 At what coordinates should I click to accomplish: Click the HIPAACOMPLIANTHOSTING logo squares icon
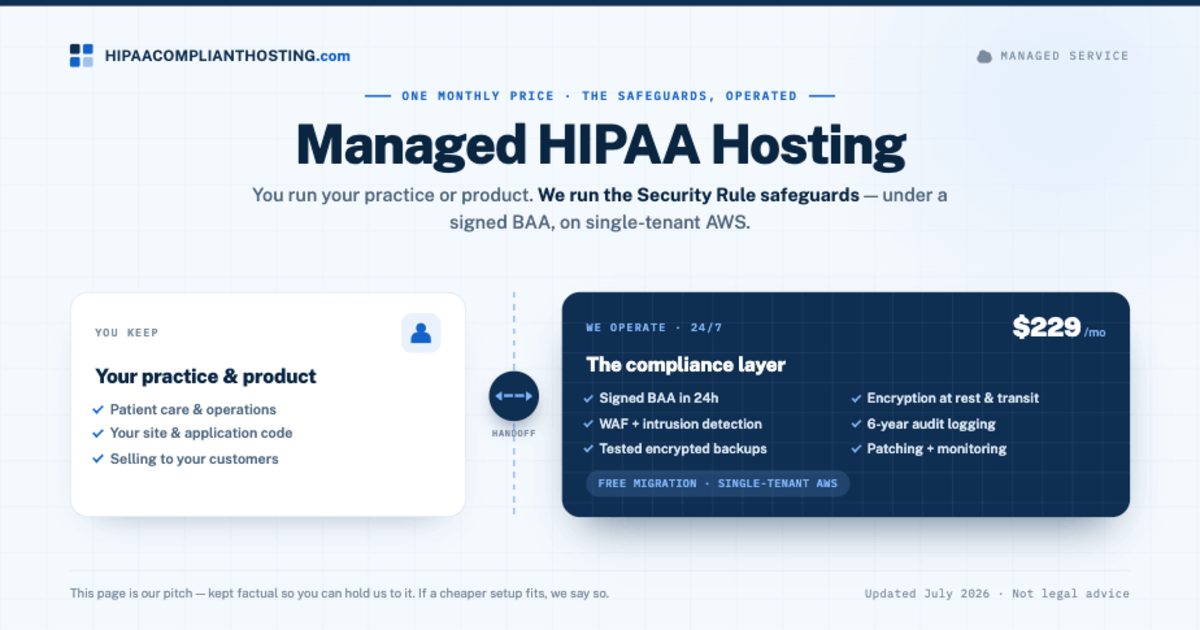81,56
